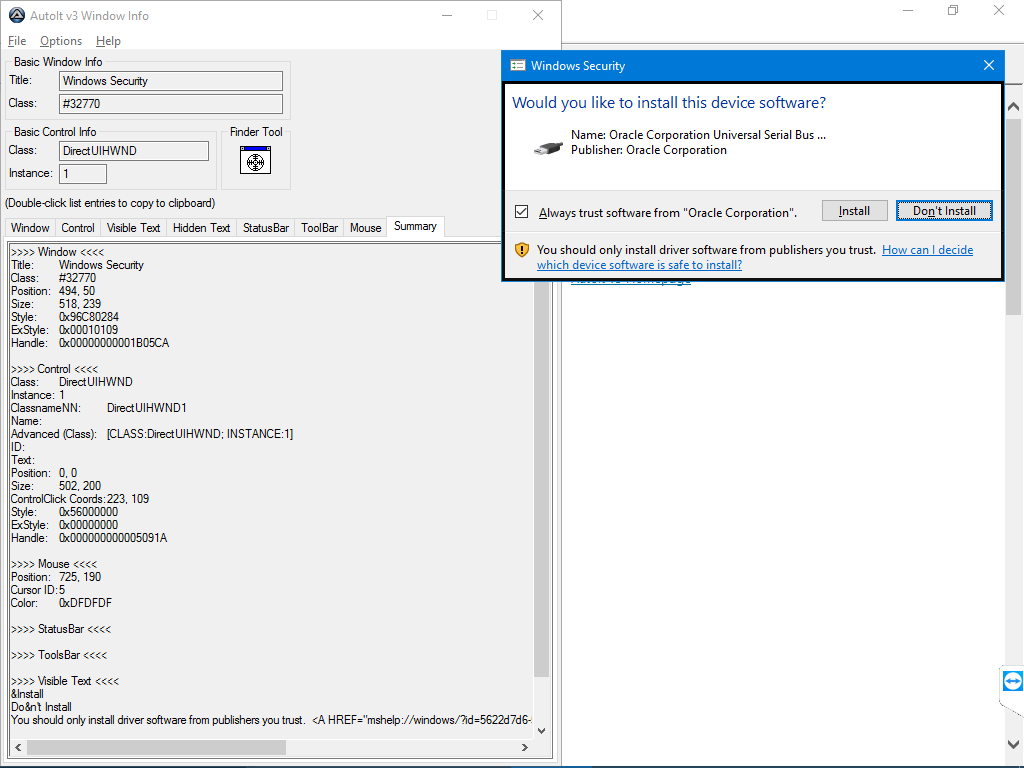
Task: Click the '>>>> Control <<<<' header line
Action: click(54, 369)
